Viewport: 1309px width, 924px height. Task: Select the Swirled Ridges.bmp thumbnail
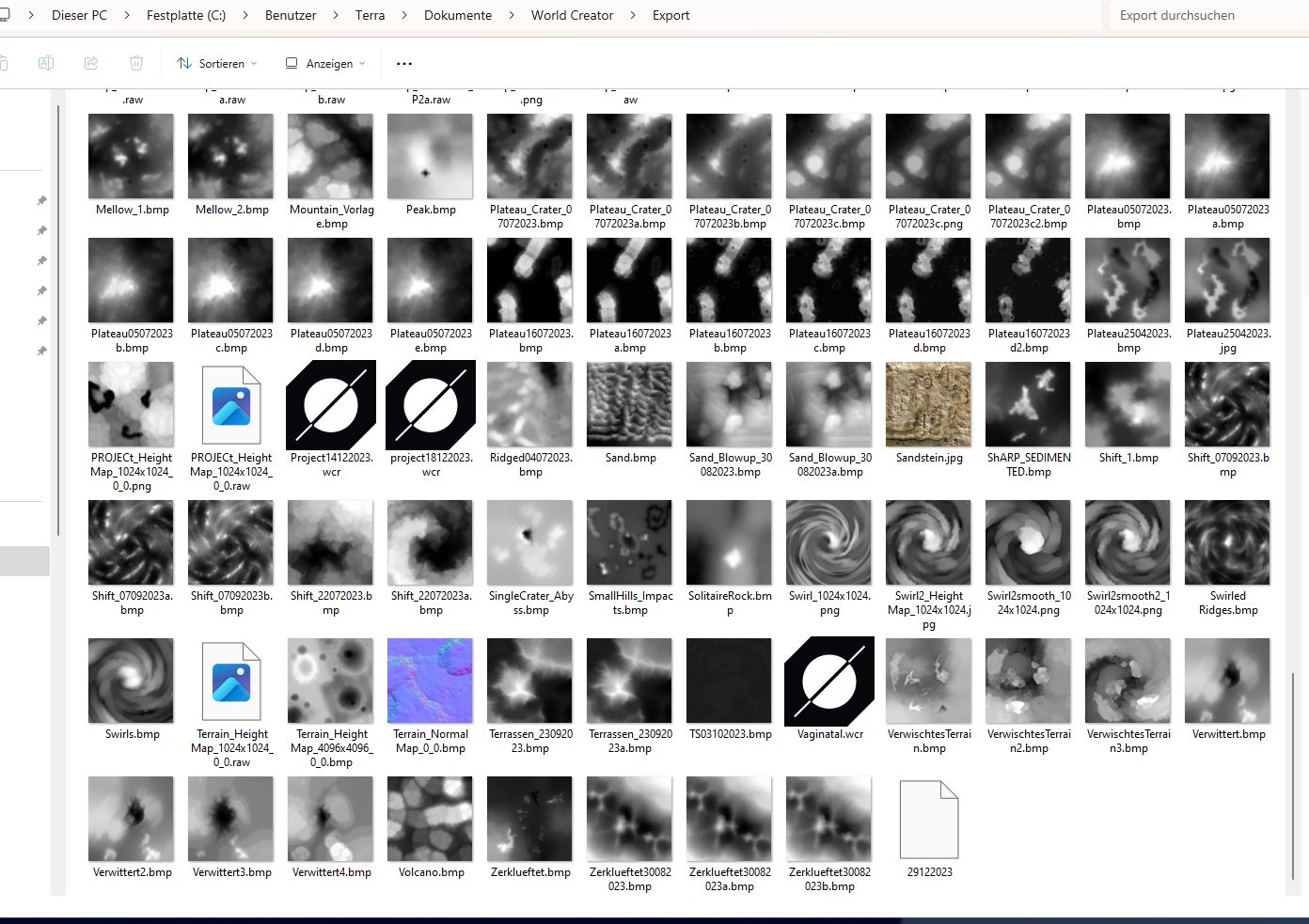click(1228, 542)
